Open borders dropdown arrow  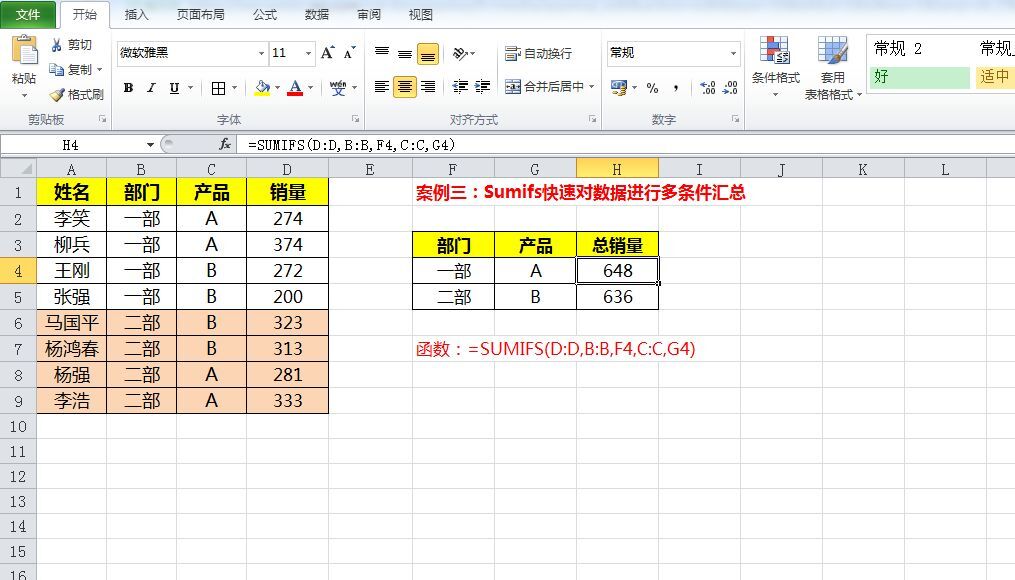click(x=234, y=87)
